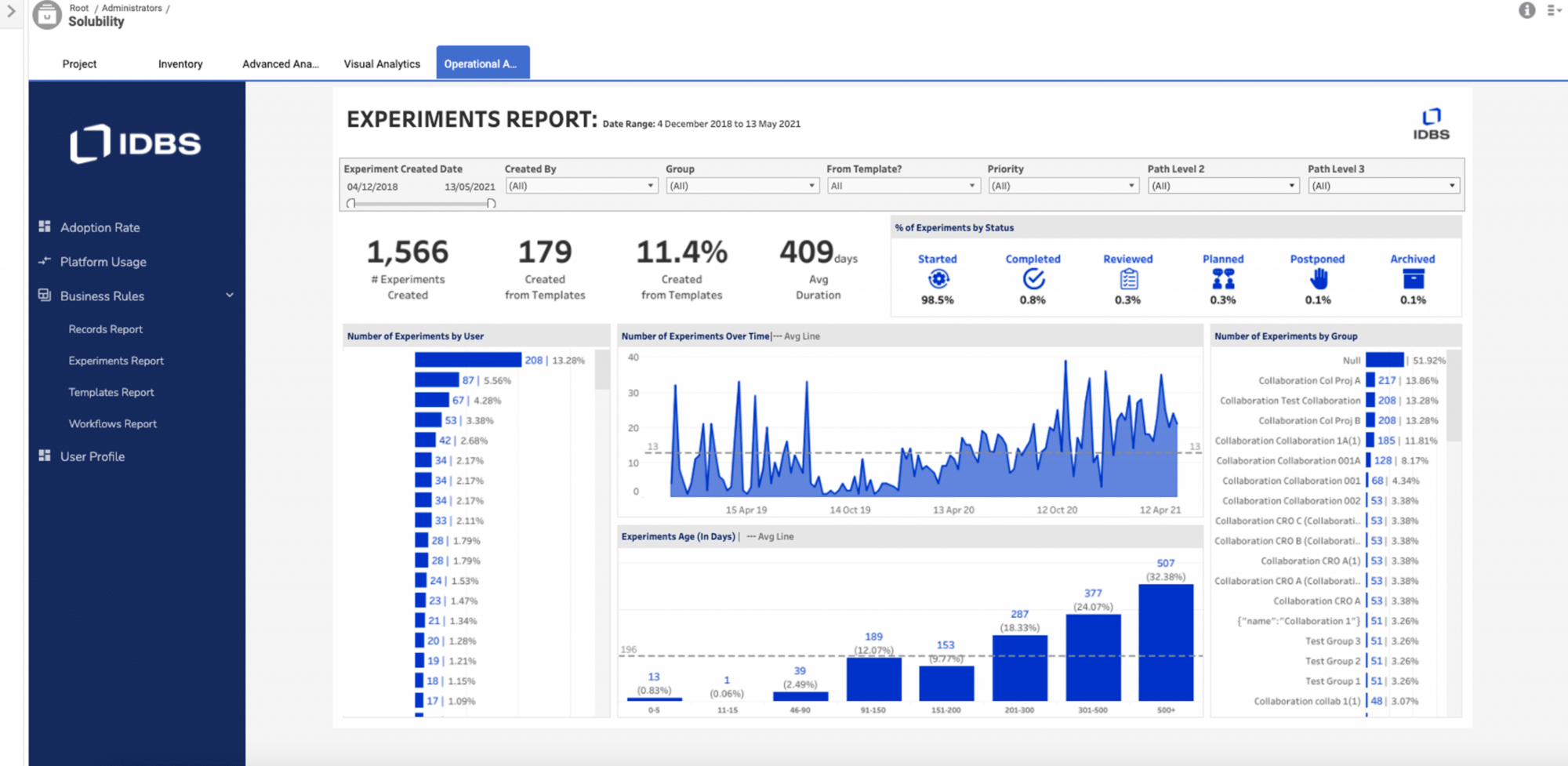
Task: Click the Platform Usage icon
Action: [x=45, y=262]
